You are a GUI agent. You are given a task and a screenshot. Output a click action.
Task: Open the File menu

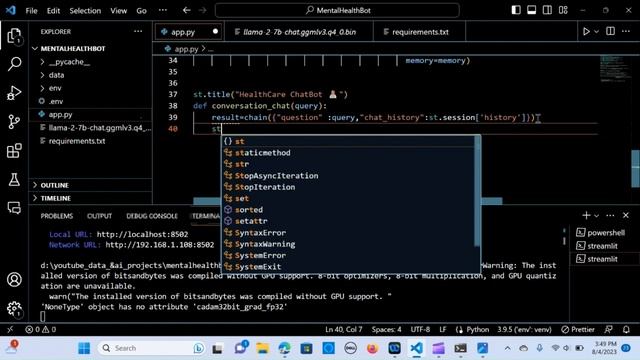31,11
